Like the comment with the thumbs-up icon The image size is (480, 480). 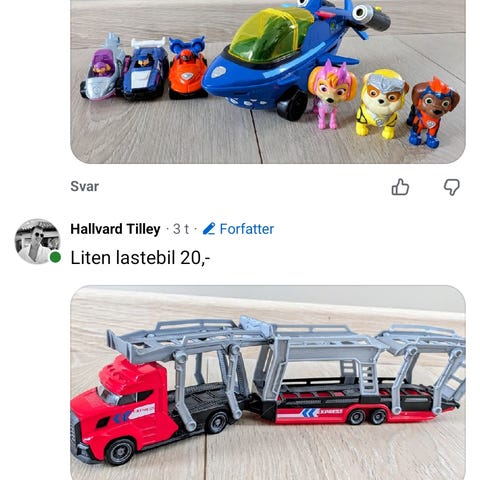(400, 187)
